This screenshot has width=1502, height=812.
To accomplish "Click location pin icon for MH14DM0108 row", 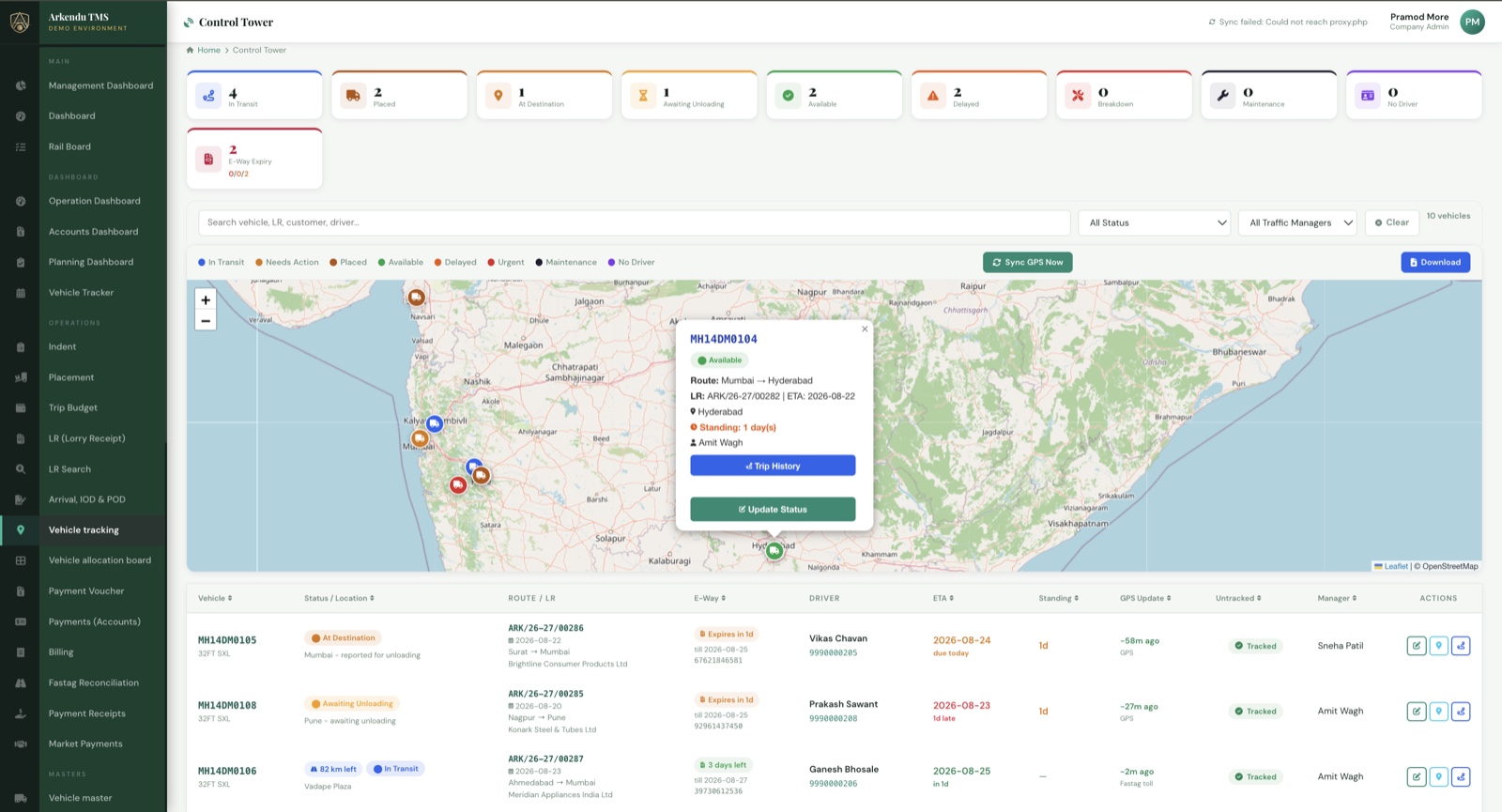I will tap(1438, 712).
